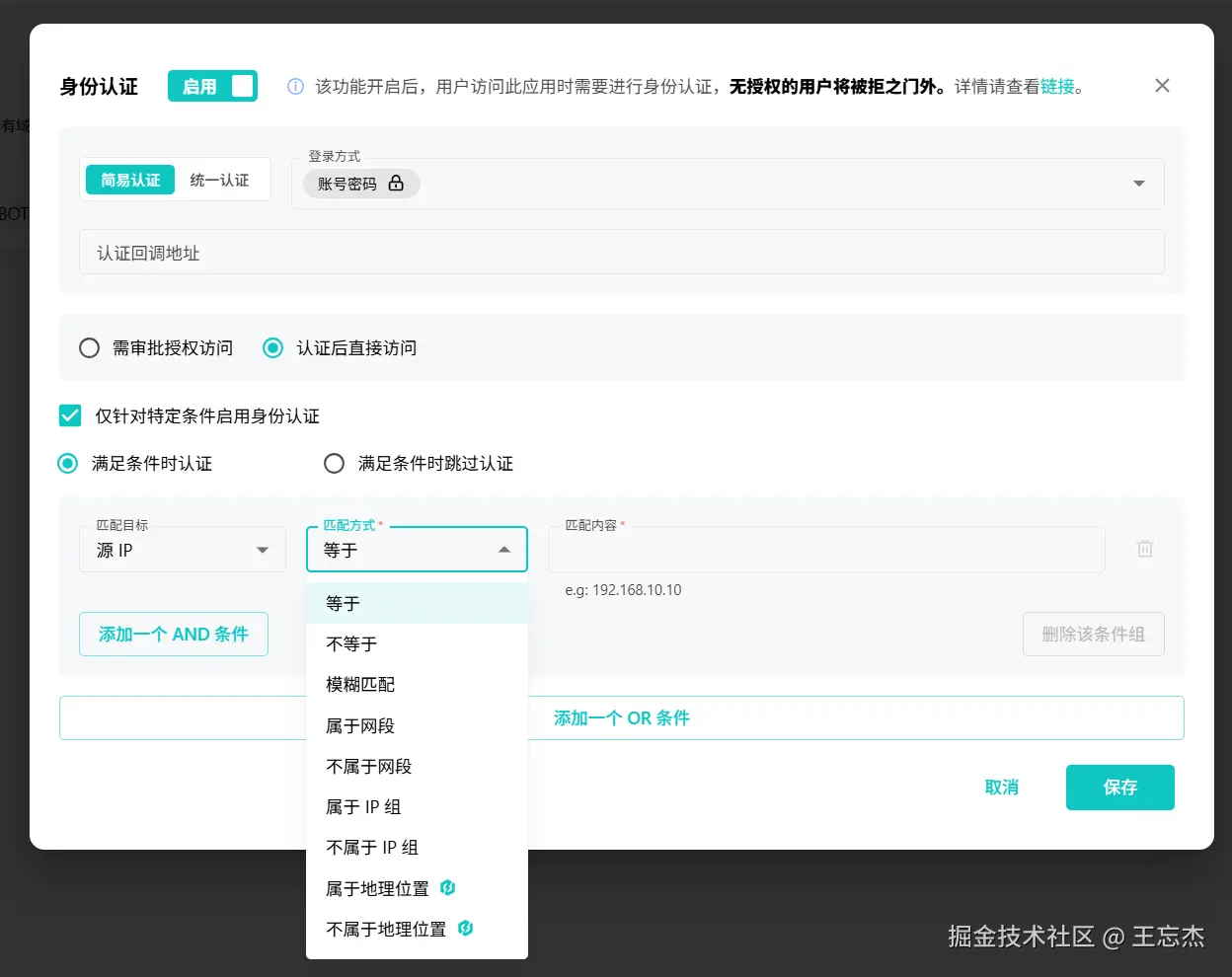Expand the 登录方式 dropdown arrow

[x=1139, y=184]
